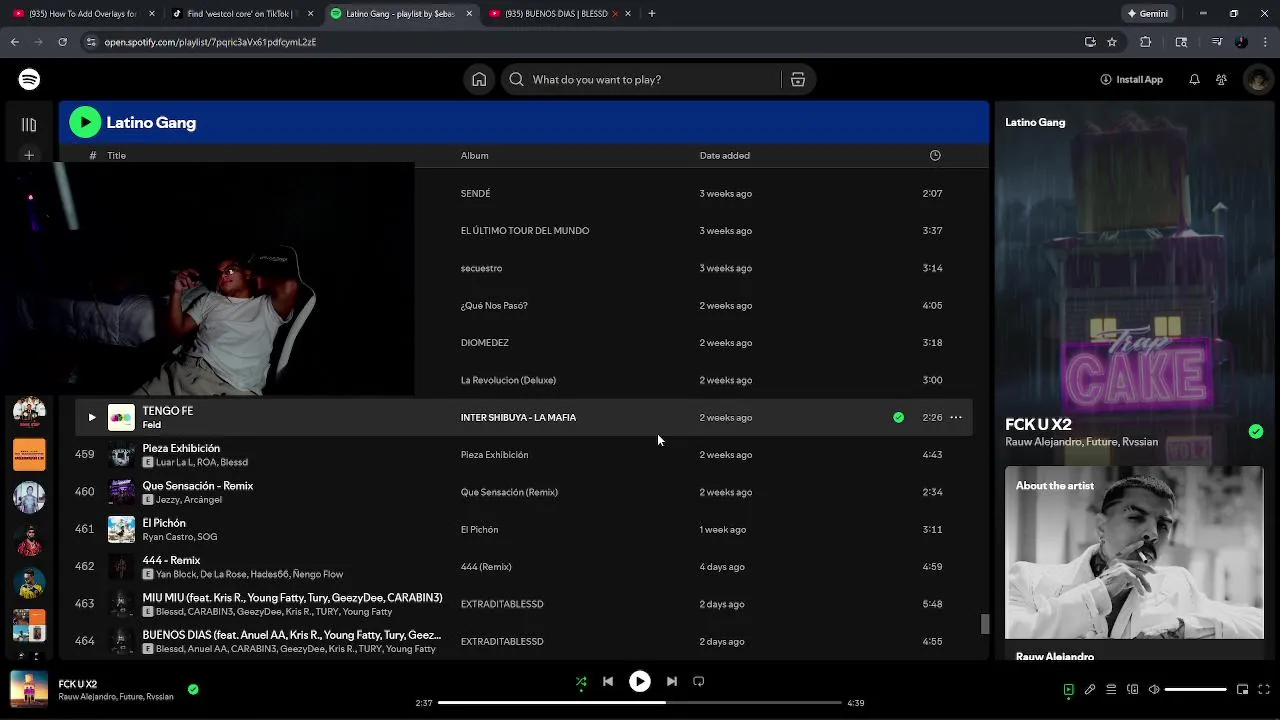This screenshot has width=1280, height=720.
Task: Show lyrics with microphone icon
Action: tap(1090, 689)
